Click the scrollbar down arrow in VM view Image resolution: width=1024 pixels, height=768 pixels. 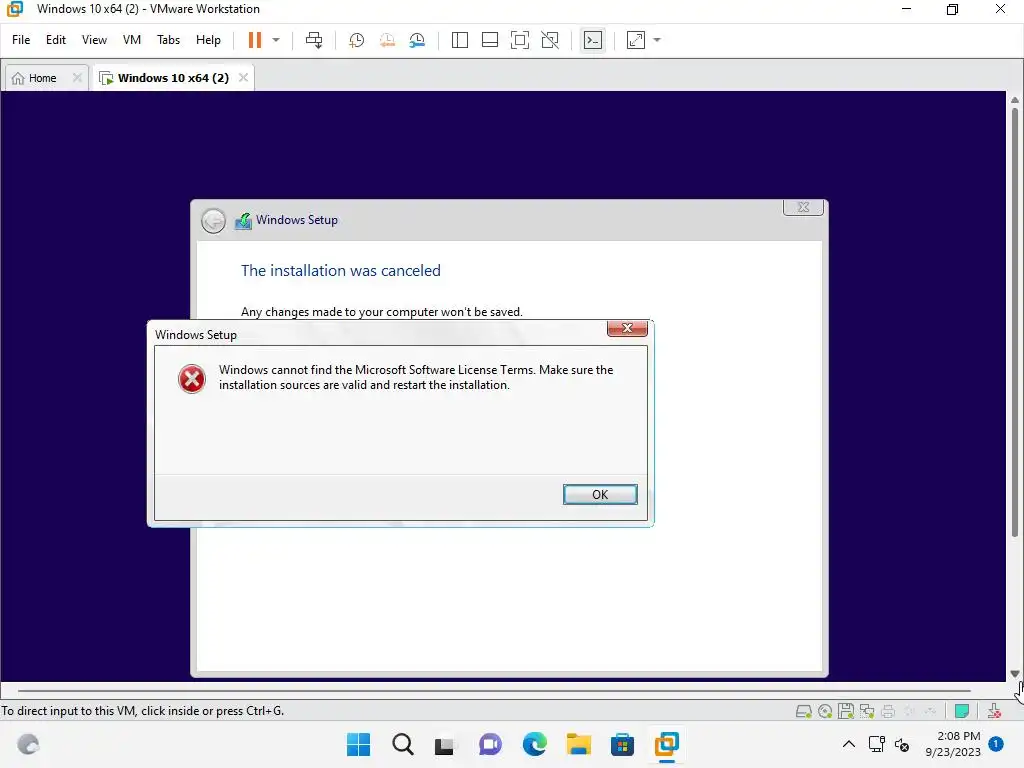1015,673
